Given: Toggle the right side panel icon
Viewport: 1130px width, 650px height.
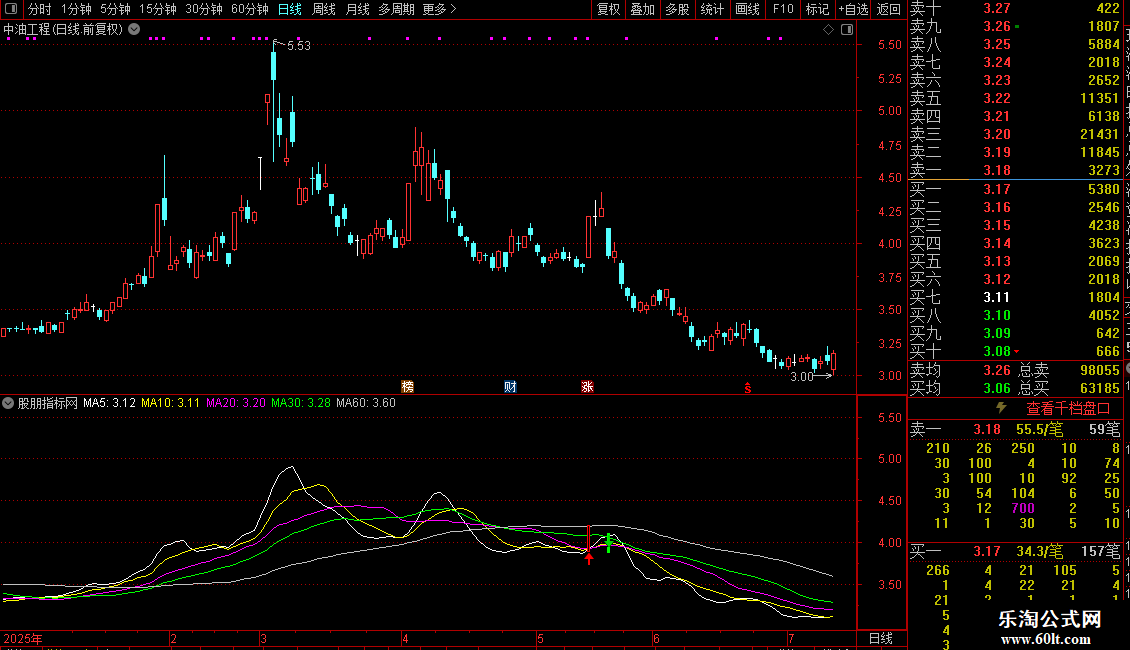Looking at the screenshot, I should tap(847, 29).
